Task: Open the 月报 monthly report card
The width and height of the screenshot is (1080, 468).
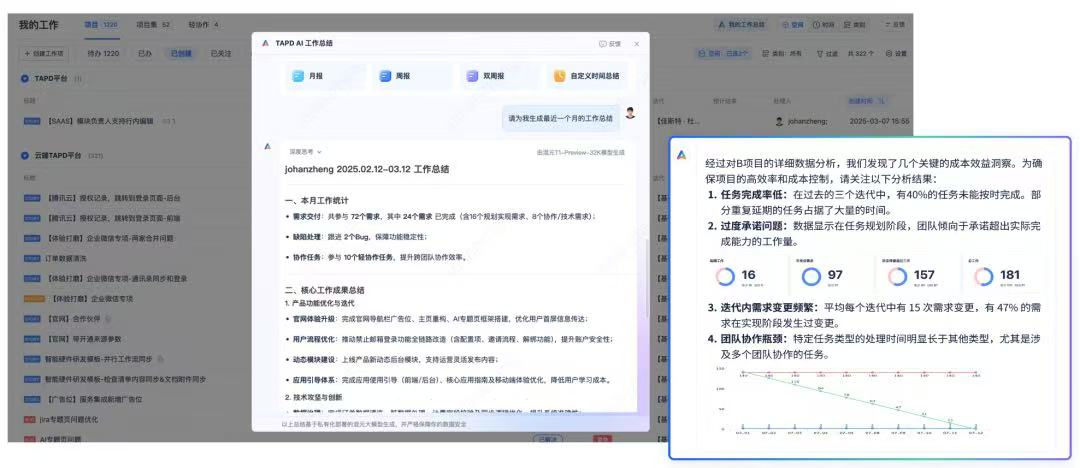Action: [326, 76]
